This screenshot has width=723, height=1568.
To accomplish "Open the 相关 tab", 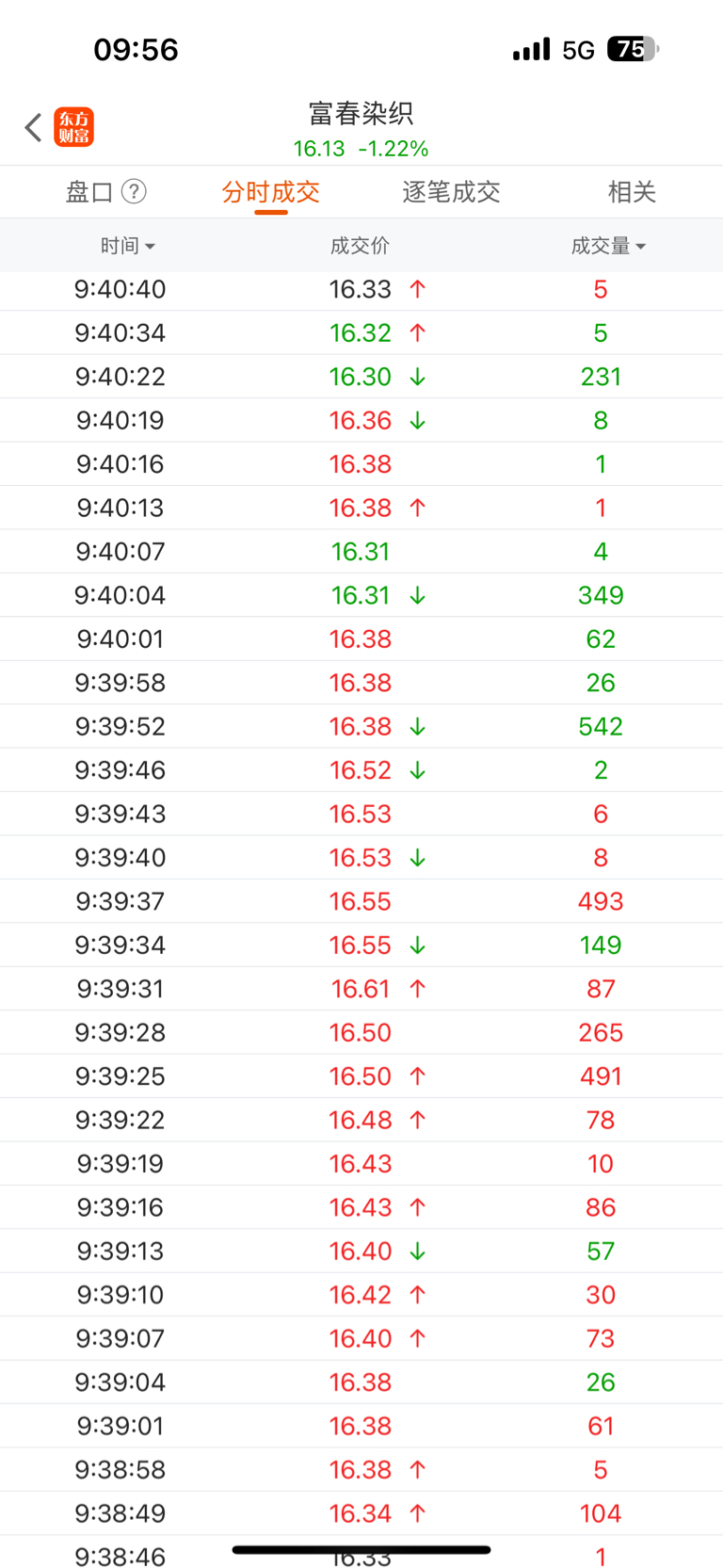I will (x=632, y=192).
